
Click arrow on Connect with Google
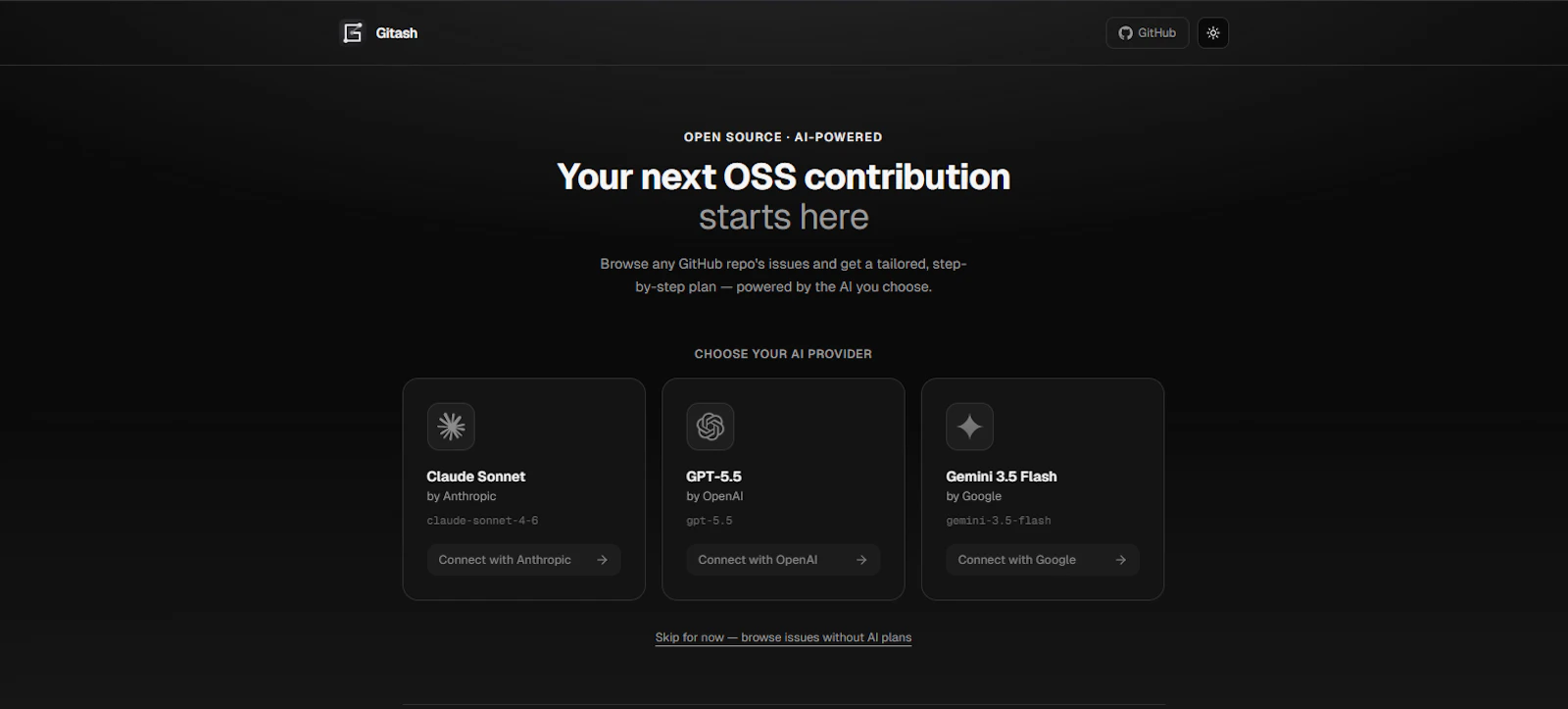click(x=1121, y=560)
